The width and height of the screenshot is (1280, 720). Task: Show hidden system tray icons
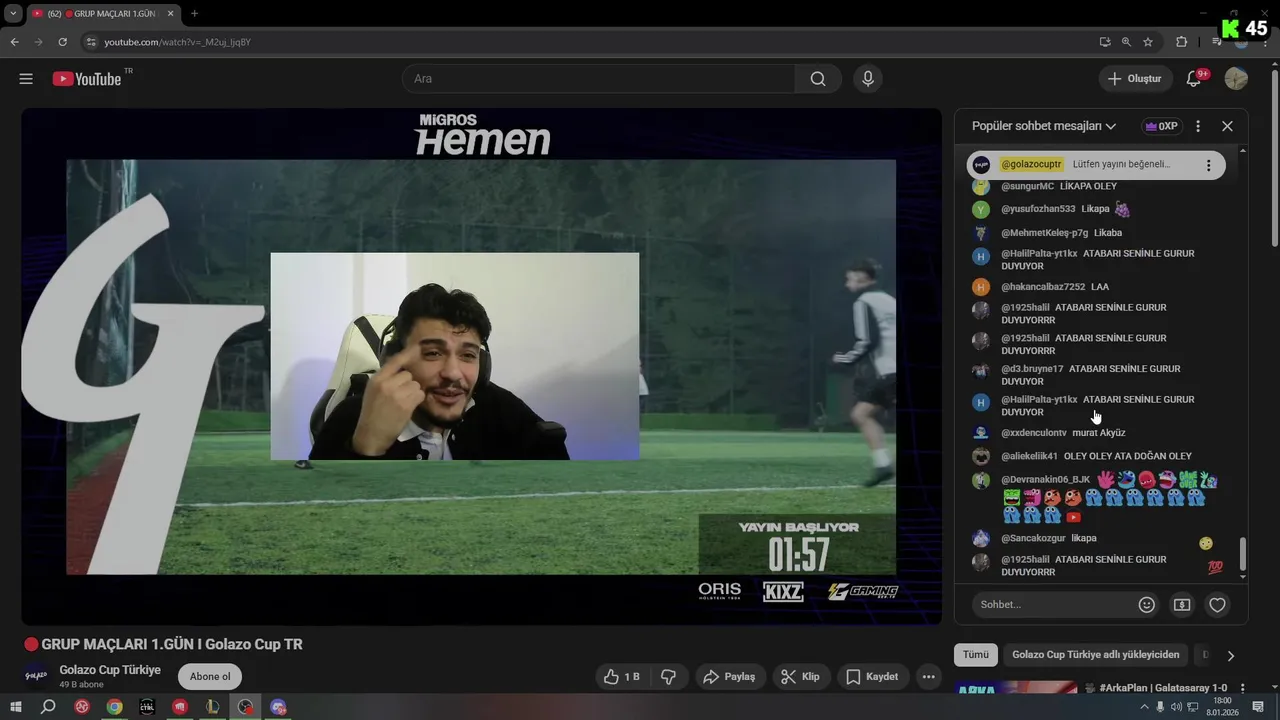(1144, 707)
